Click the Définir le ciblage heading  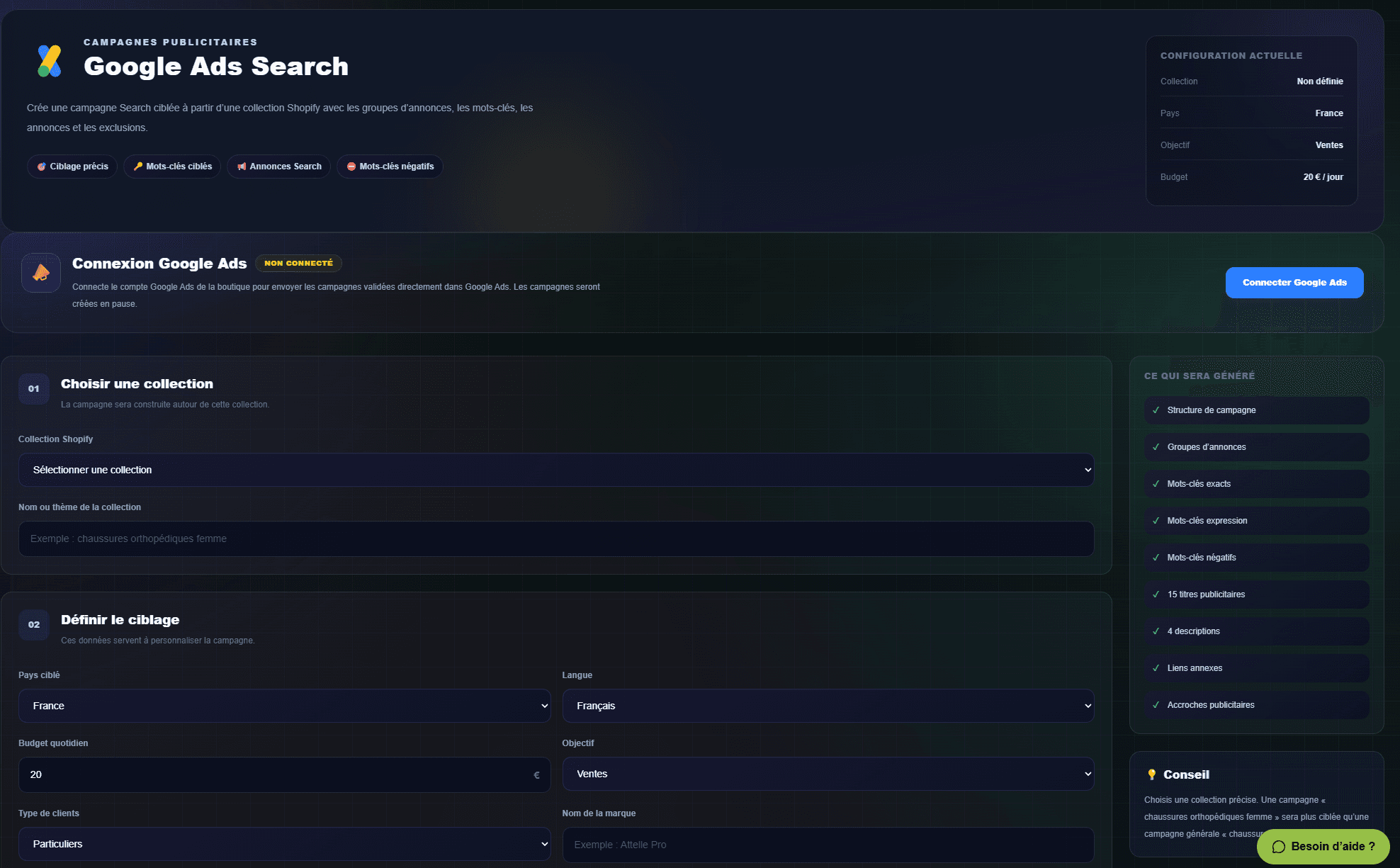[120, 620]
